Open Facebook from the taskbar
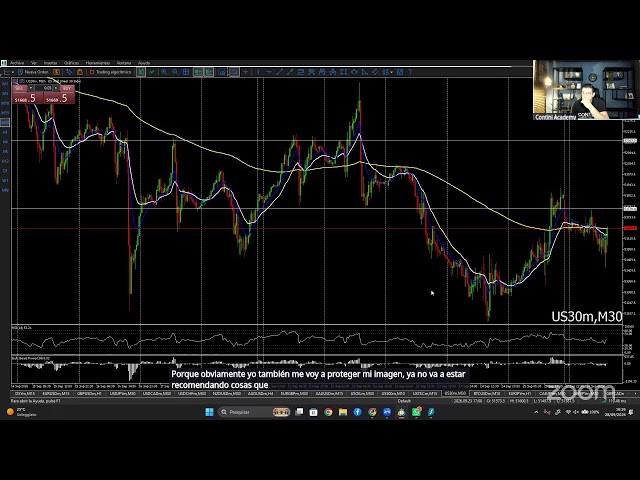The height and width of the screenshot is (480, 640). 358,412
